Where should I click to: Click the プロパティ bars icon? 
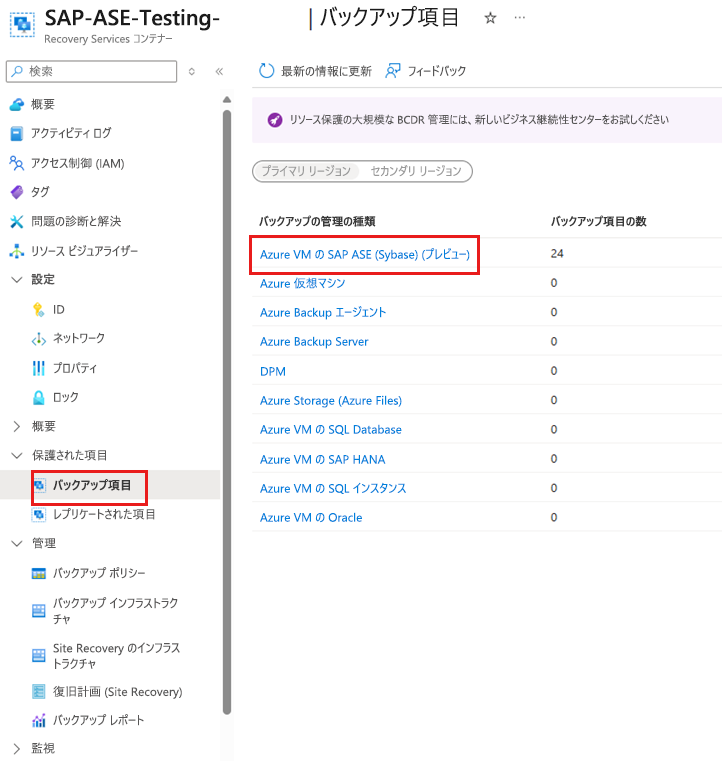coord(38,368)
